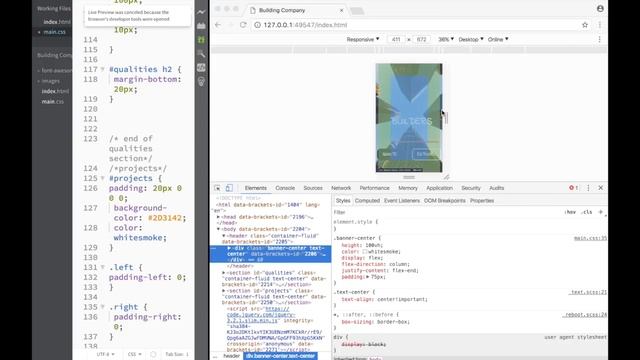
Task: Click the styles Filter input field
Action: [447, 212]
